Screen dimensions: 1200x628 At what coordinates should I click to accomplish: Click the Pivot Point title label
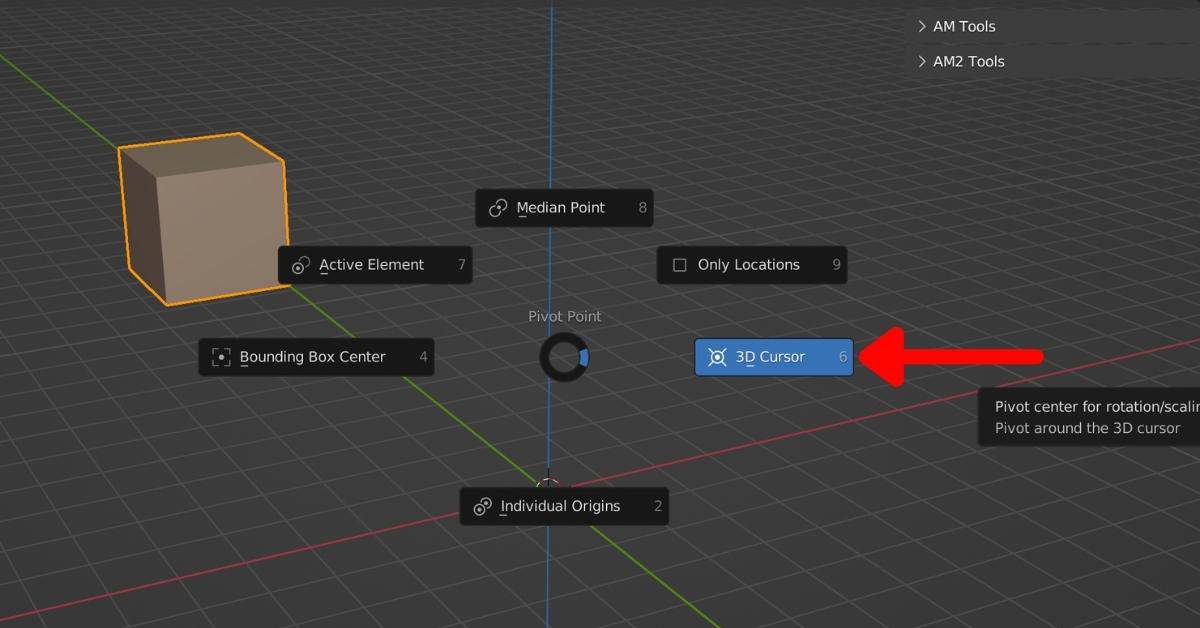coord(564,316)
